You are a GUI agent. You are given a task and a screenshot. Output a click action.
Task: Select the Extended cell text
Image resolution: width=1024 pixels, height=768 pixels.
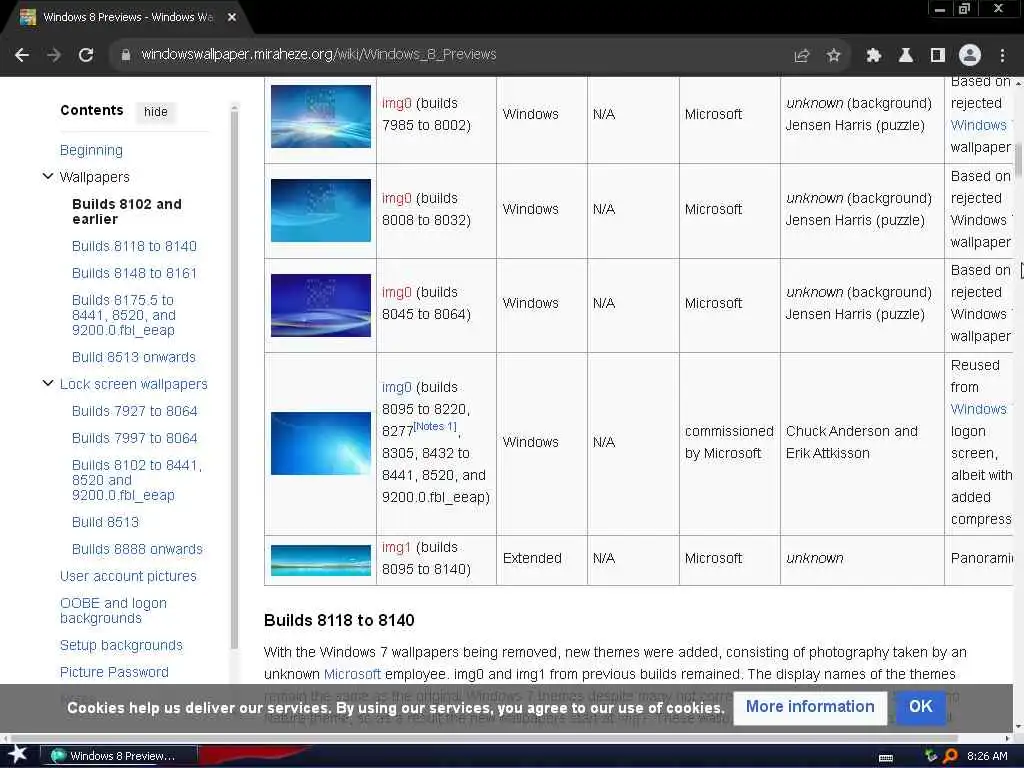(x=532, y=558)
